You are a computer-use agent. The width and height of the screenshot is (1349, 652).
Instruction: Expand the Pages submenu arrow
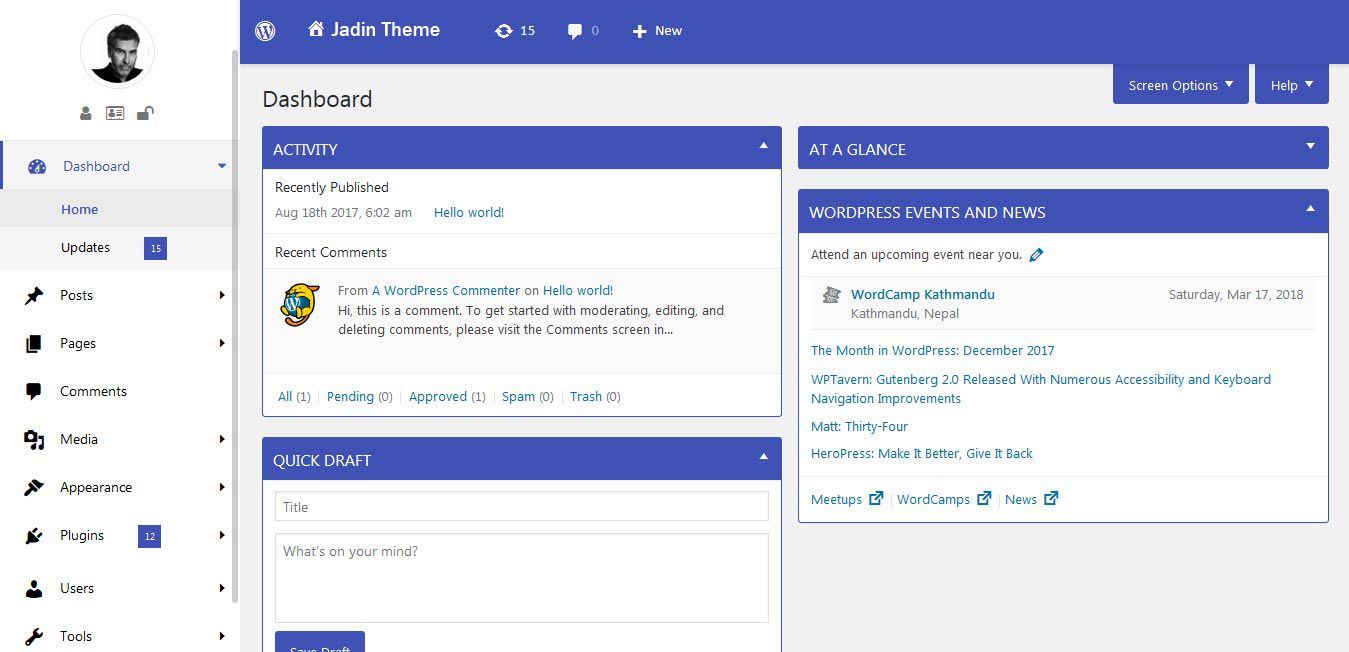(x=222, y=343)
